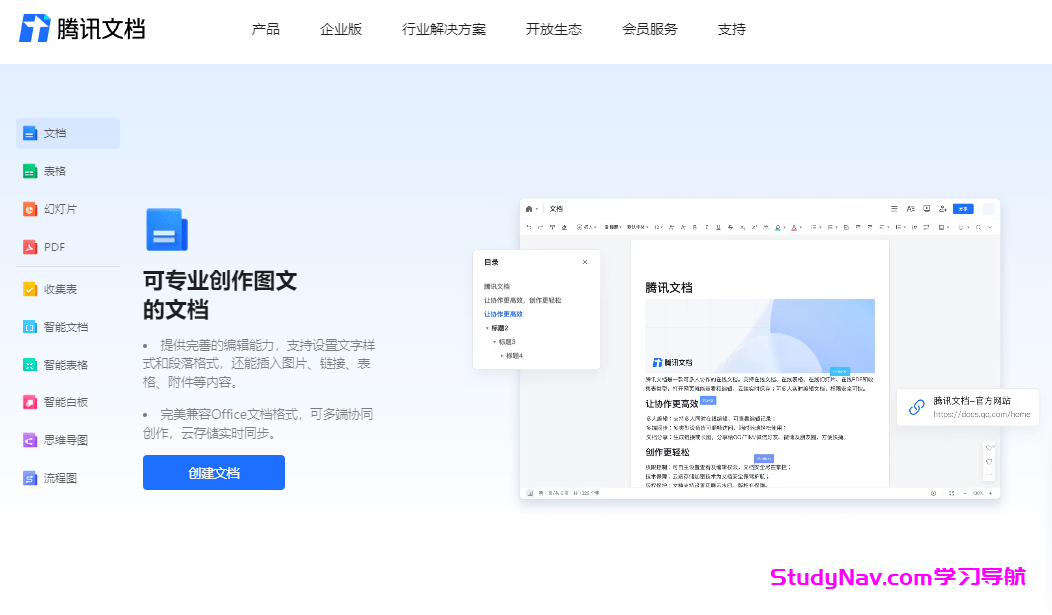This screenshot has width=1052, height=615.
Task: Click the underline U icon in preview toolbar
Action: [719, 227]
